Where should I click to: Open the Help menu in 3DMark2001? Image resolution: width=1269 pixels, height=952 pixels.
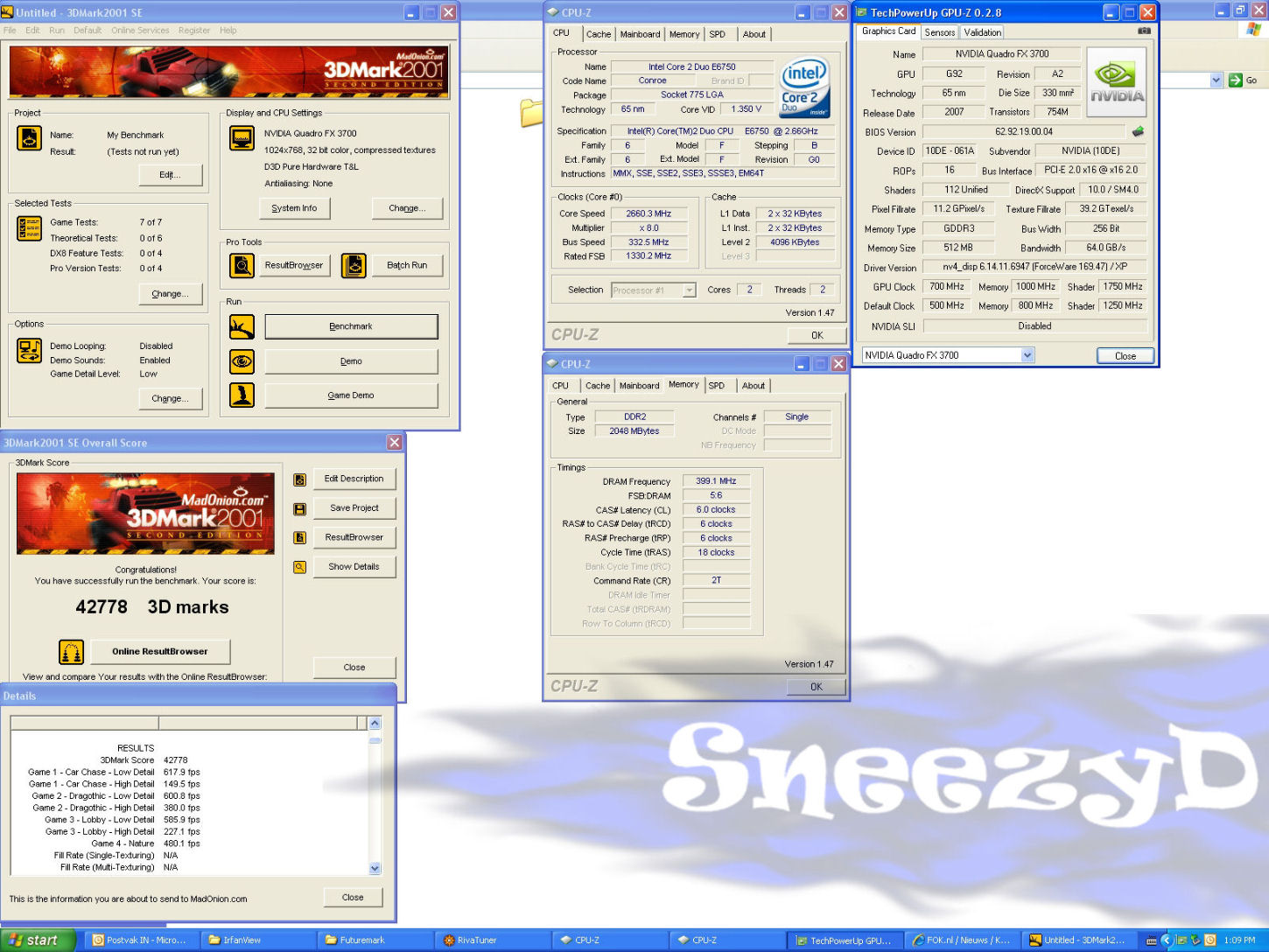[x=228, y=30]
